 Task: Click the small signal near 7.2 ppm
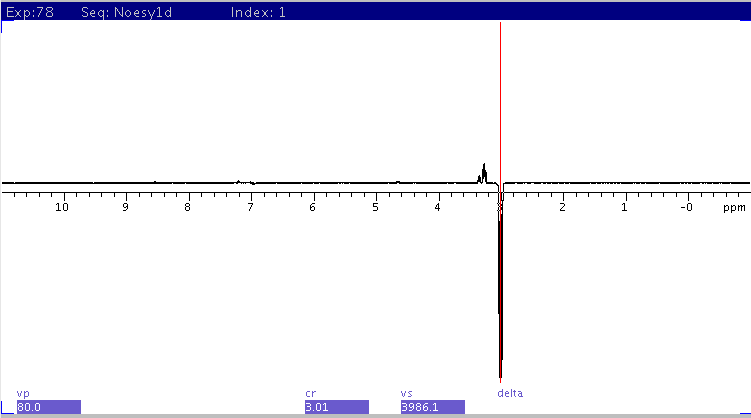click(x=239, y=181)
